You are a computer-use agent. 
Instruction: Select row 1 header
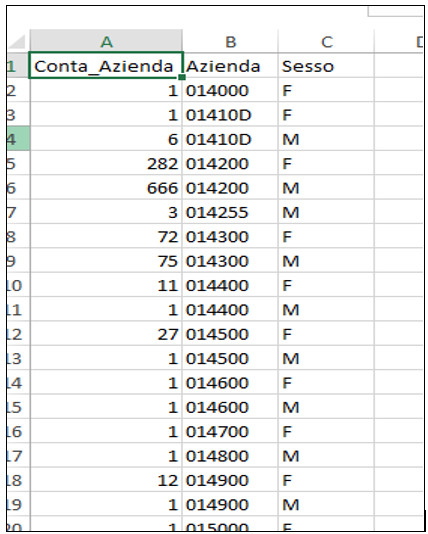[x=18, y=66]
